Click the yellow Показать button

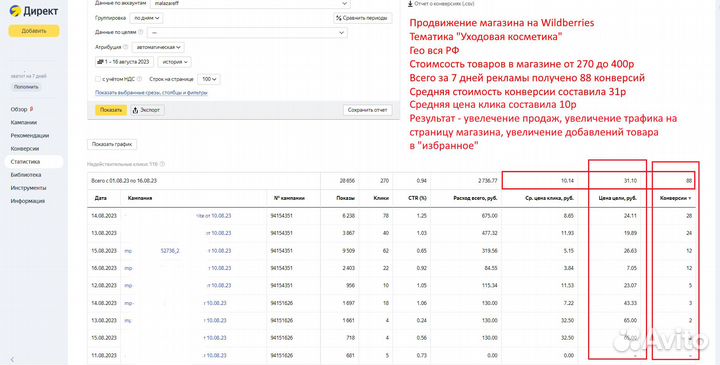point(111,110)
